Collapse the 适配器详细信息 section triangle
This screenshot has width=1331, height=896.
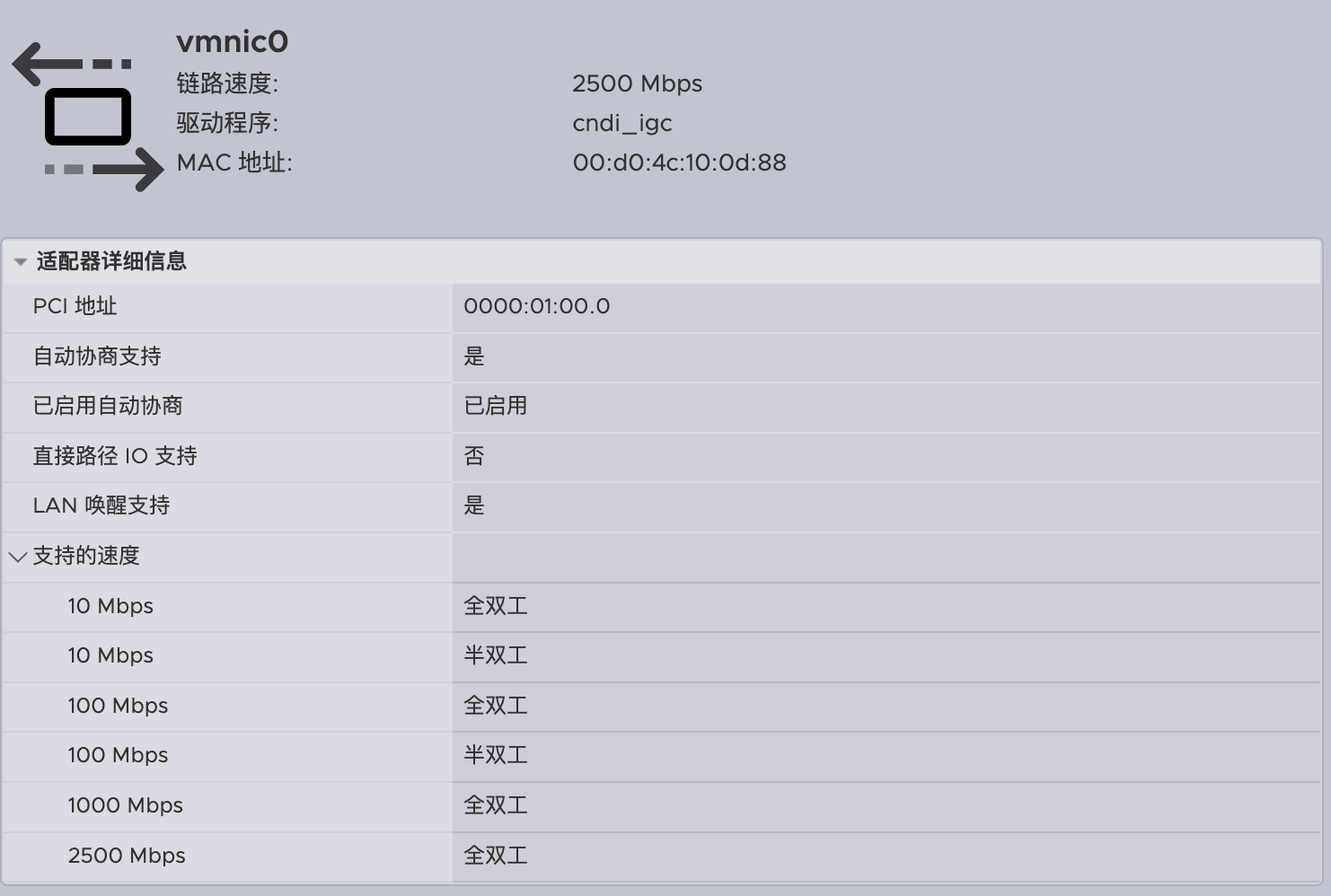[x=20, y=262]
